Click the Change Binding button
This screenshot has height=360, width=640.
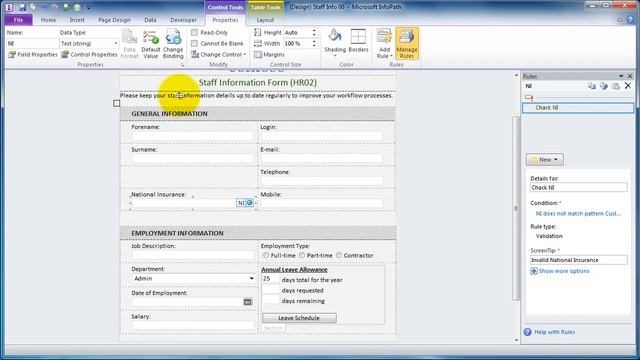point(173,44)
